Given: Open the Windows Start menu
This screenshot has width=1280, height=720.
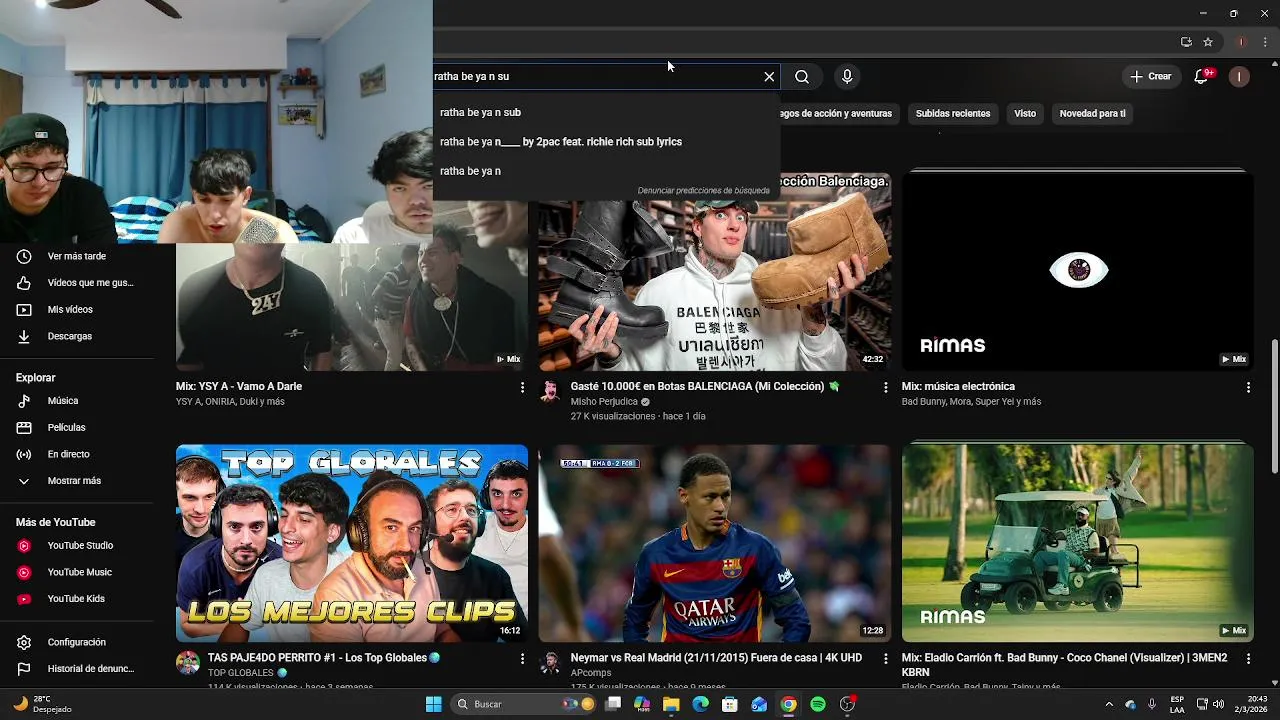Looking at the screenshot, I should 433,704.
